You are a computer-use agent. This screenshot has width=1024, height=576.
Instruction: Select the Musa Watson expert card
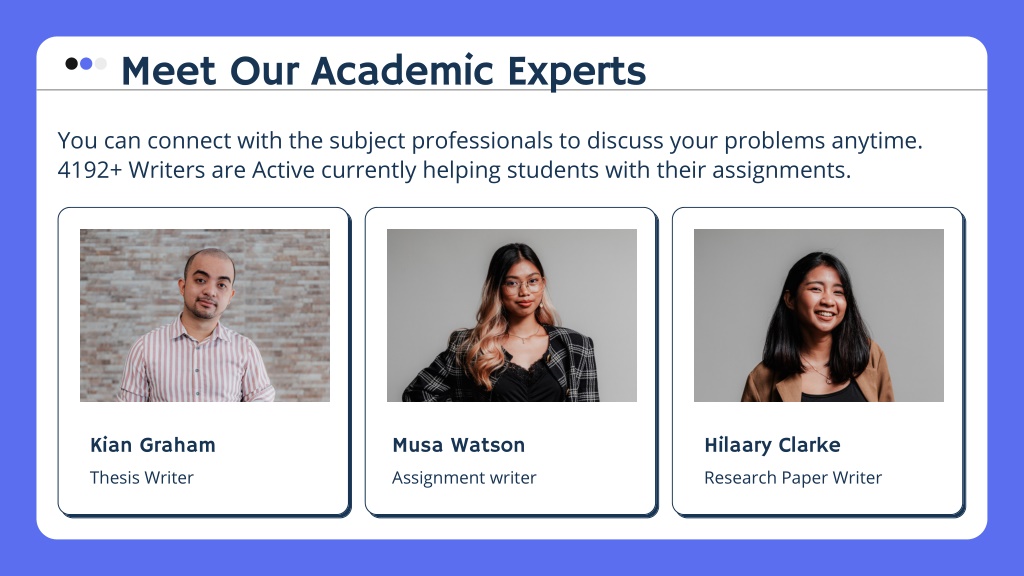511,362
